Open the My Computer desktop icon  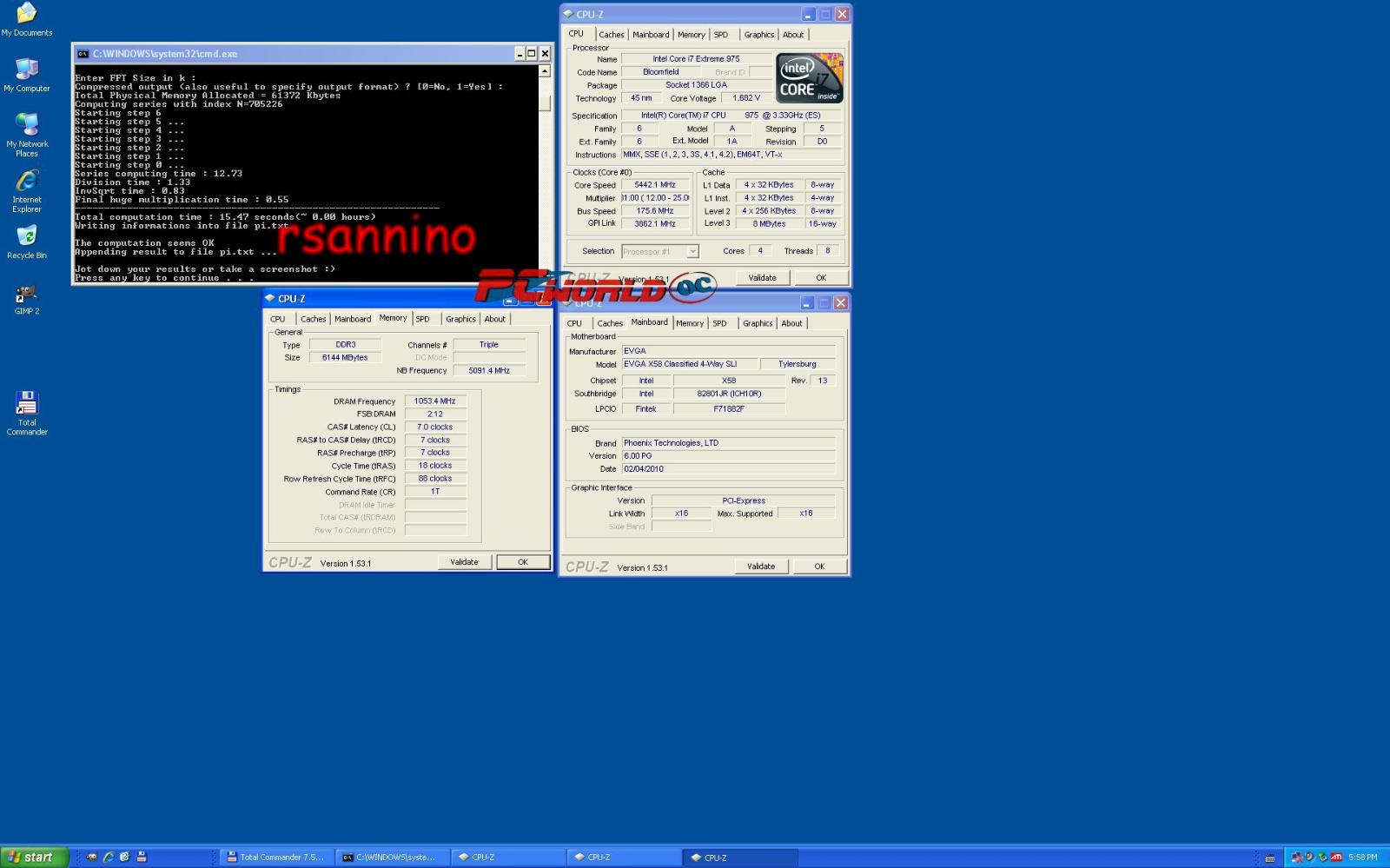(x=27, y=76)
